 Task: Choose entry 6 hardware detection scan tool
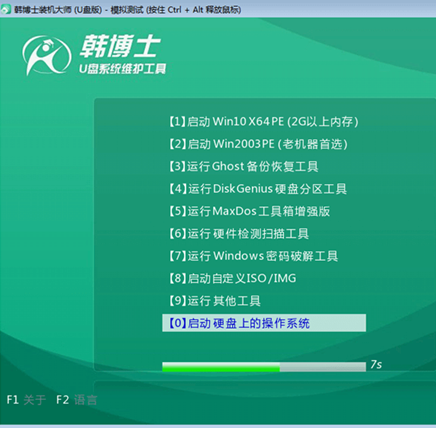point(238,233)
